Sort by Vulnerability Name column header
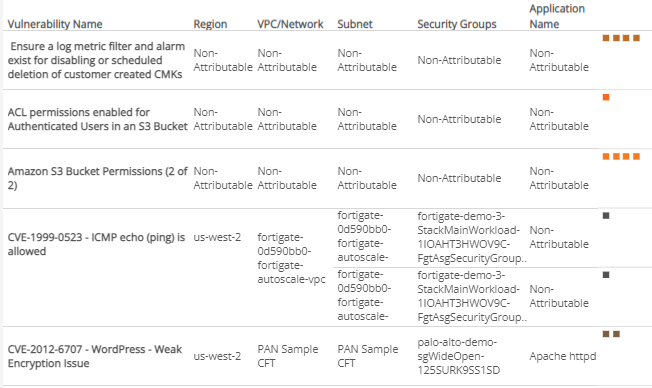The width and height of the screenshot is (652, 388). [55, 24]
